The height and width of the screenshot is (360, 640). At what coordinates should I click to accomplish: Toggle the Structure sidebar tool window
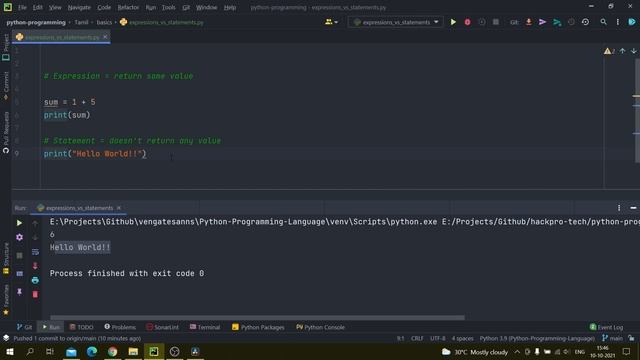tap(6, 258)
